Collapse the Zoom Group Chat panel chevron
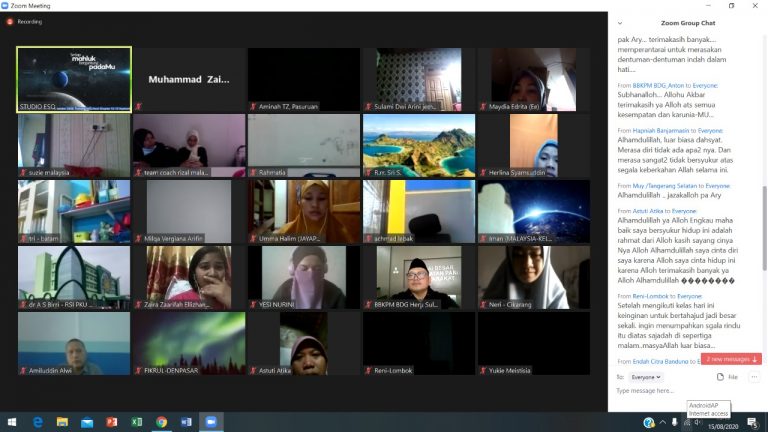The height and width of the screenshot is (432, 768). pos(620,21)
